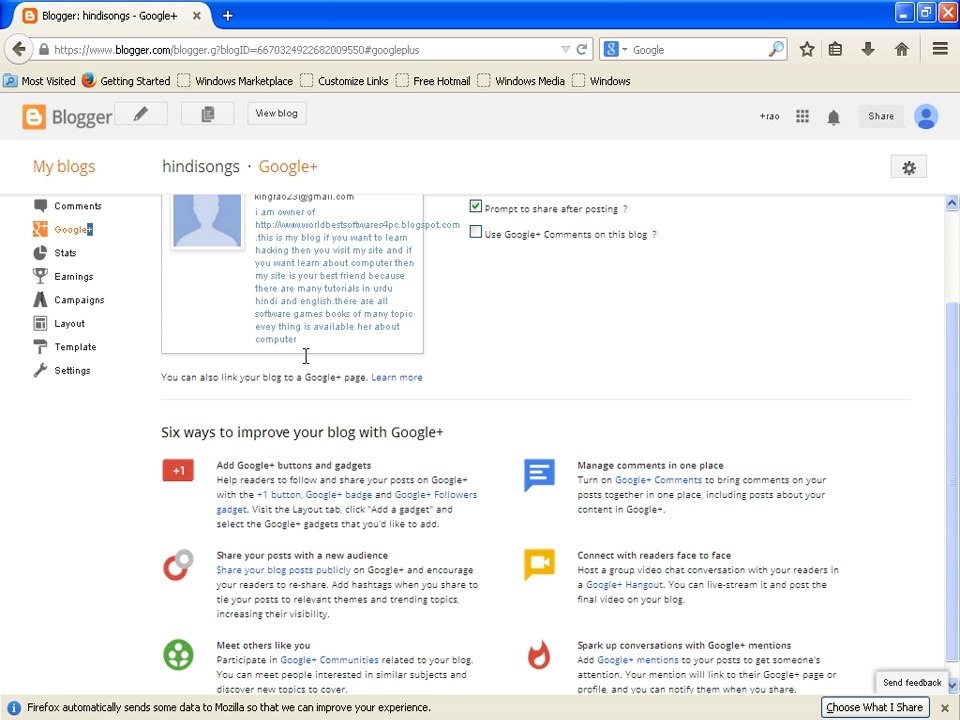Click the Settings wrench icon
Viewport: 960px width, 720px height.
(x=40, y=370)
